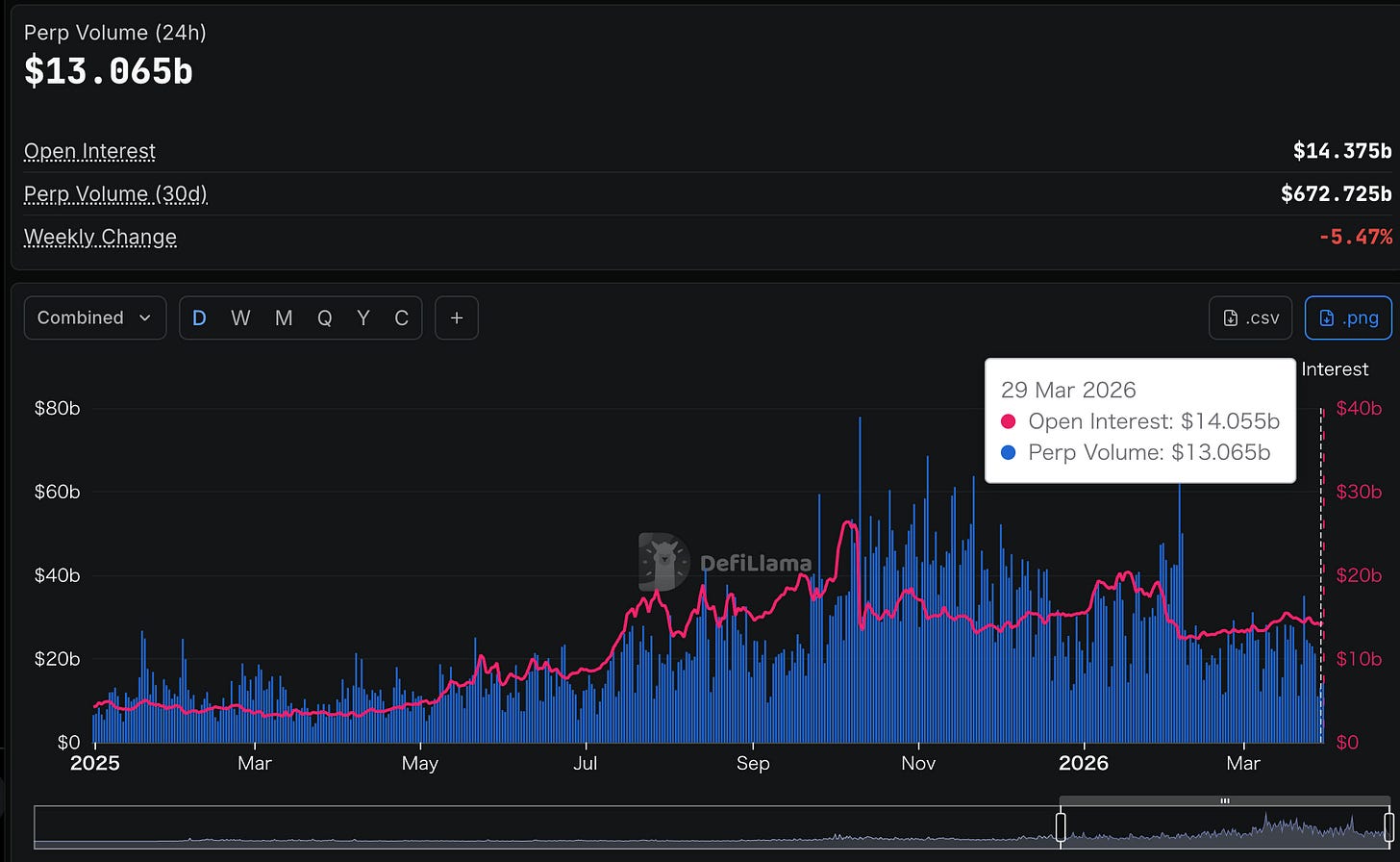The width and height of the screenshot is (1400, 862).
Task: Download chart data as .csv
Action: pyautogui.click(x=1250, y=317)
